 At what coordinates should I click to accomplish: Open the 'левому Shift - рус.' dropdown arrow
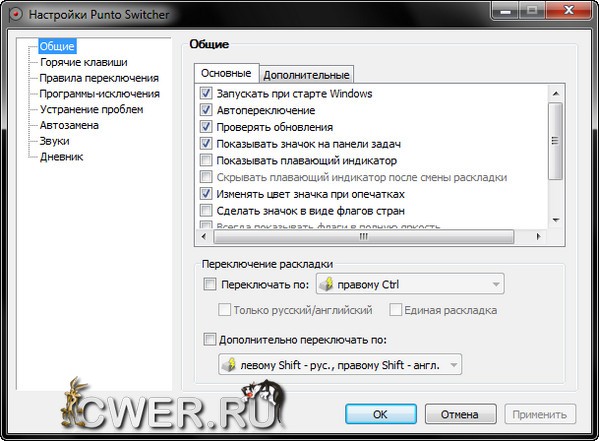[453, 365]
